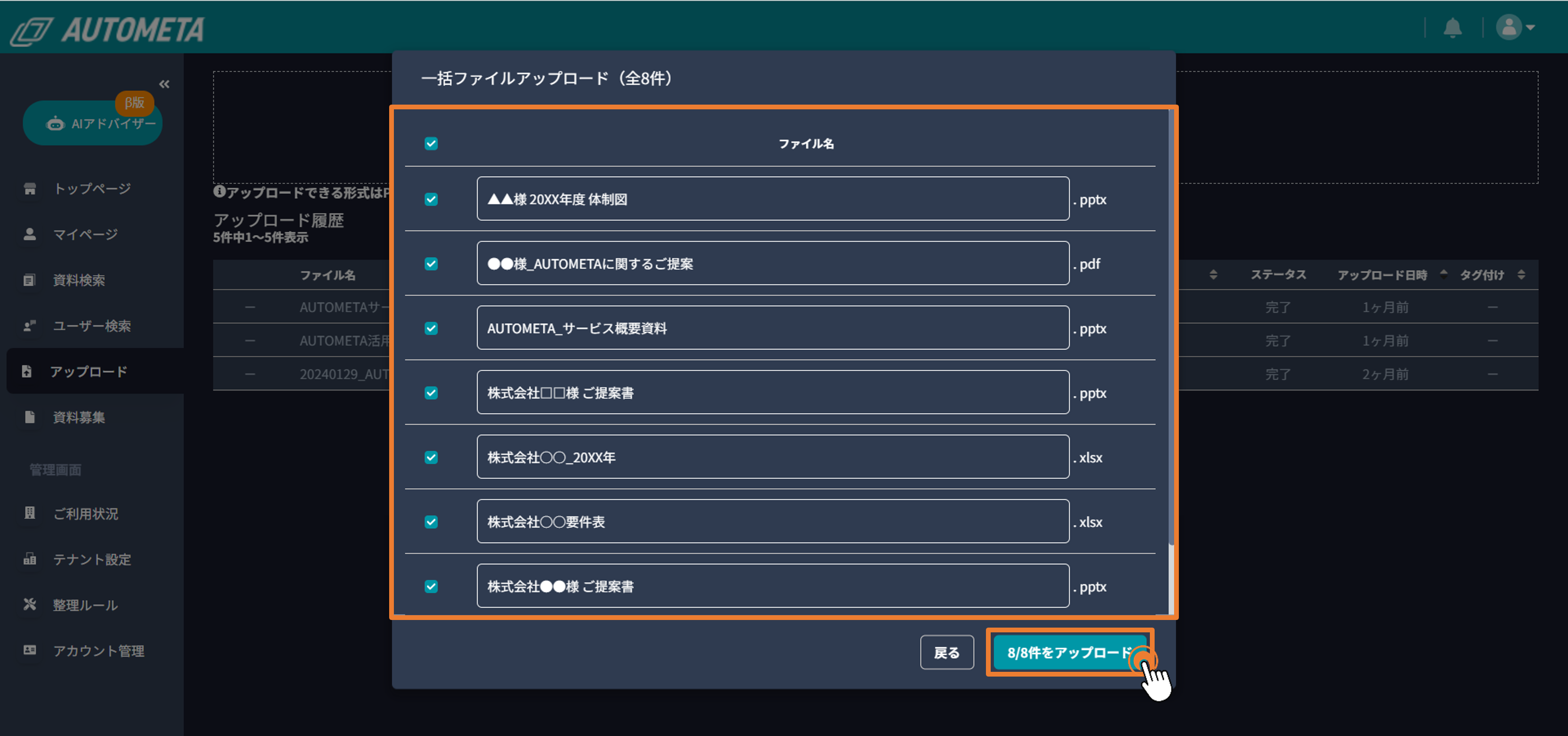Open the user avatar menu

tap(1515, 28)
